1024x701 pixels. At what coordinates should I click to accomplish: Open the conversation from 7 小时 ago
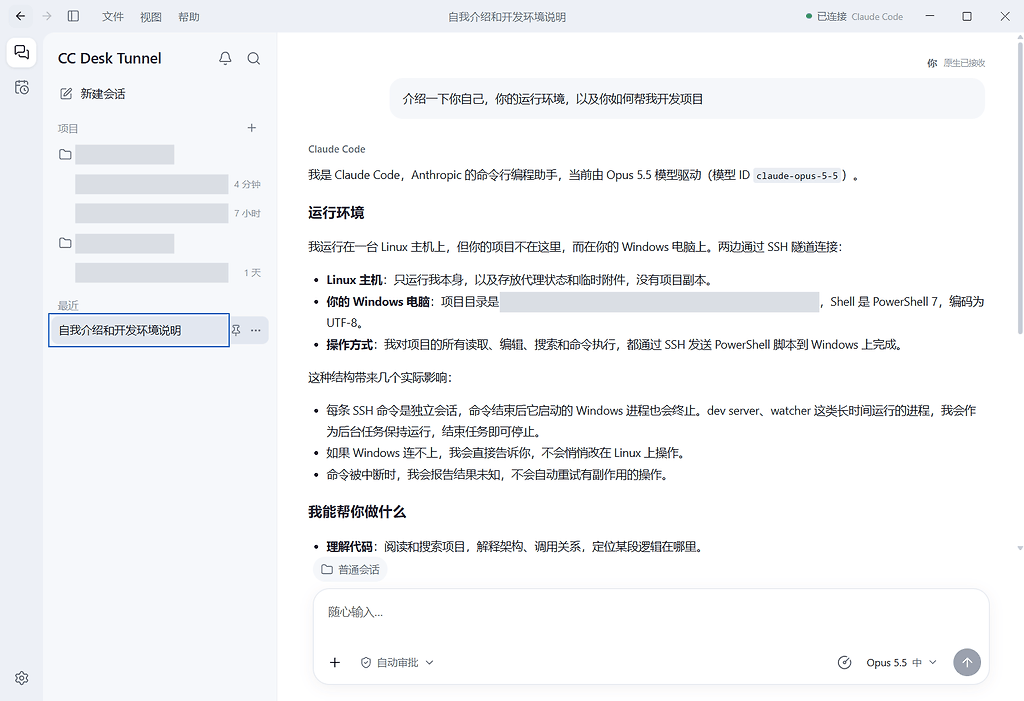[168, 213]
